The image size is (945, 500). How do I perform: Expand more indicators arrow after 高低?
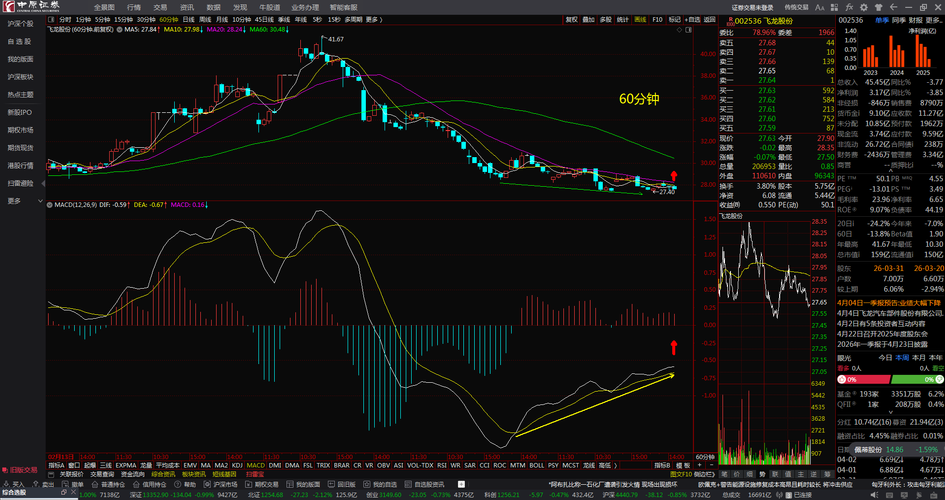(x=616, y=465)
